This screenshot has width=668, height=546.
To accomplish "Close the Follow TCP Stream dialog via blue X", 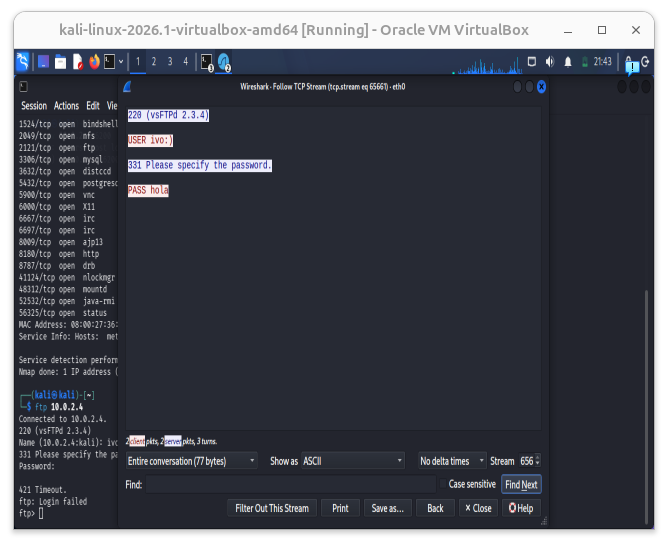I will click(x=541, y=87).
